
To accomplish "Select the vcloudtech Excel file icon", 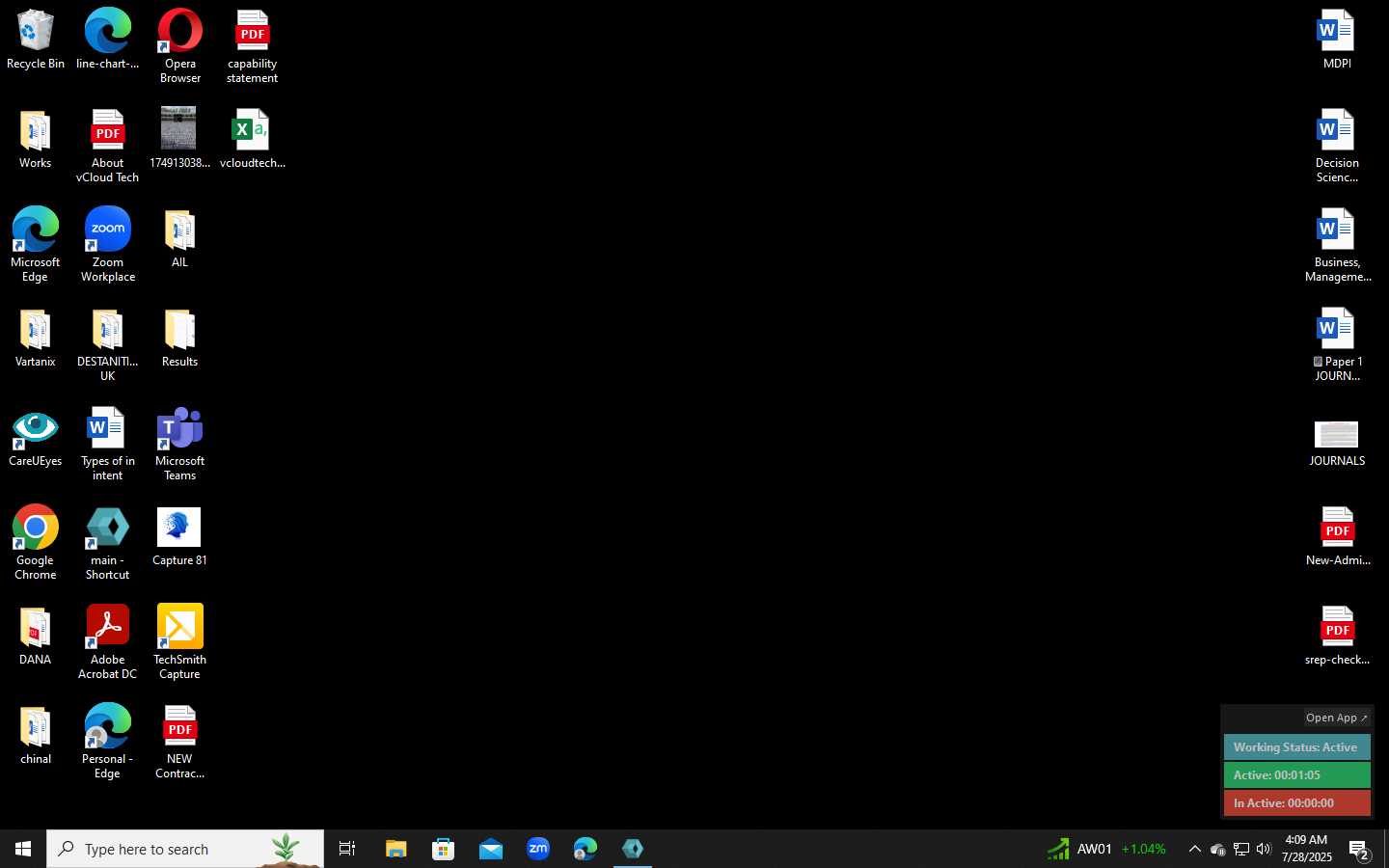I will click(253, 139).
